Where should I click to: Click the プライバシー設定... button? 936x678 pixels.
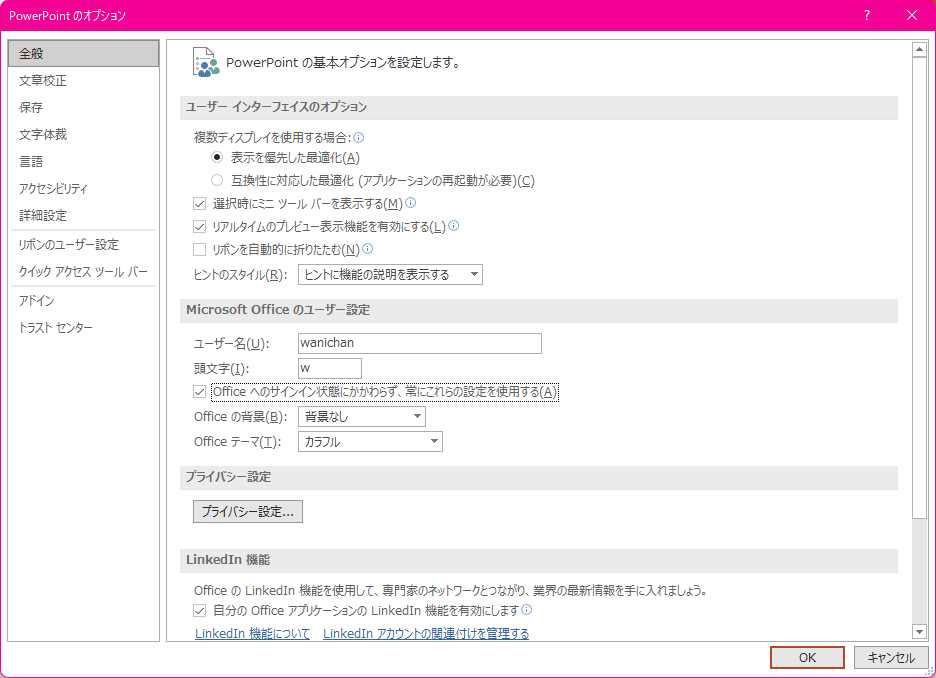point(248,511)
